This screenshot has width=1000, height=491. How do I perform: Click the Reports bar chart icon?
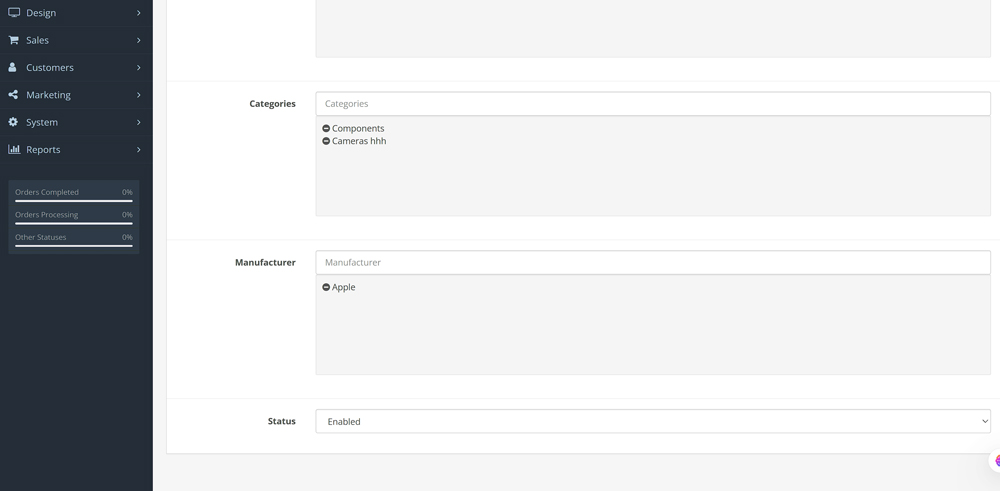14,149
